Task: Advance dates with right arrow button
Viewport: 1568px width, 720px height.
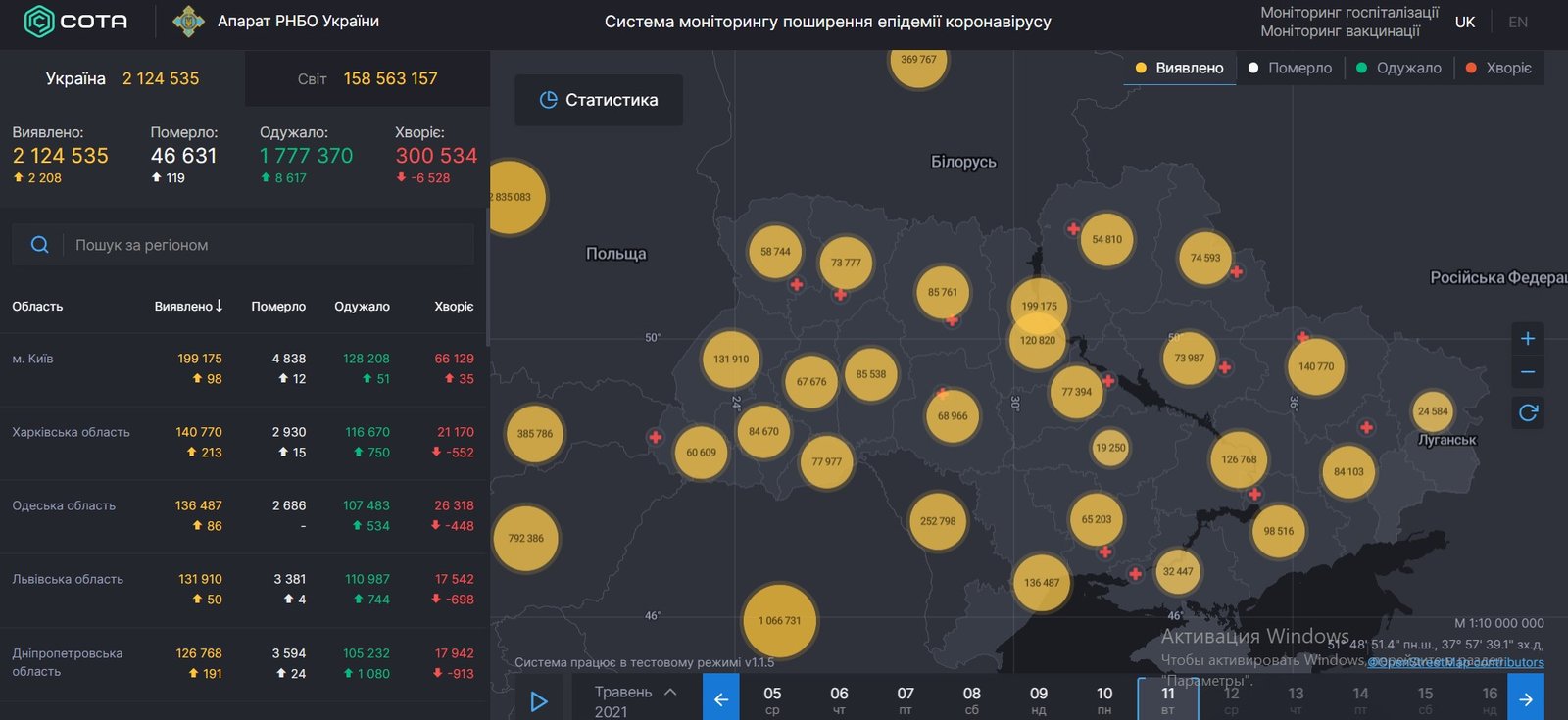Action: (x=1525, y=699)
